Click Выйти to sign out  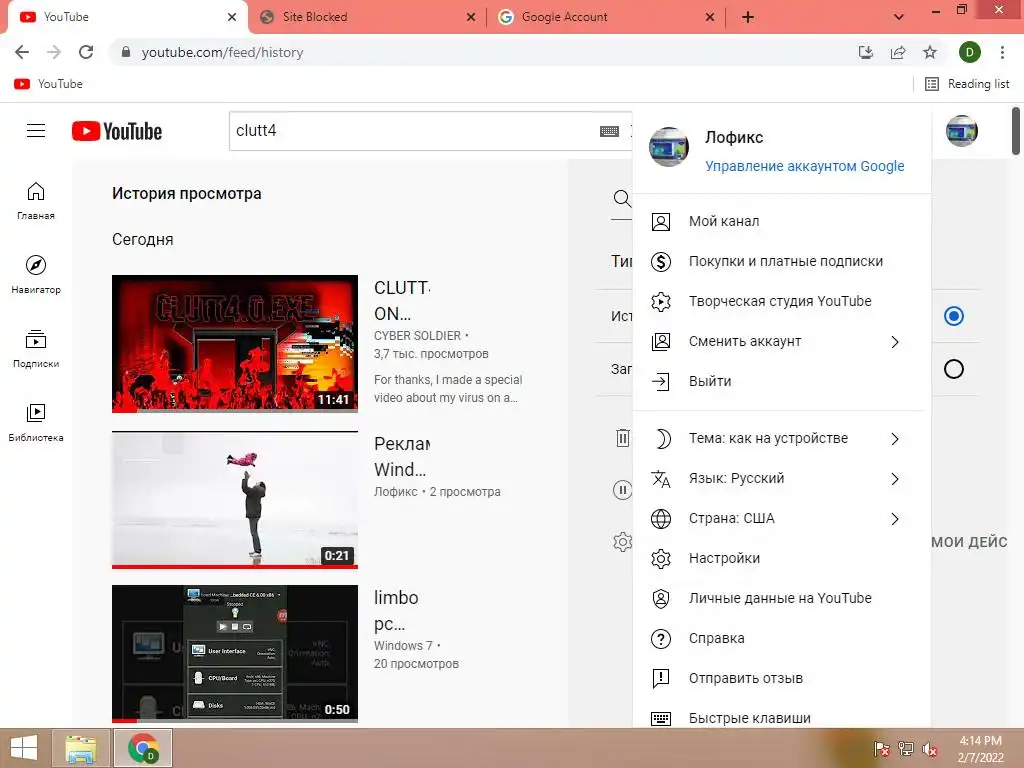781,381
